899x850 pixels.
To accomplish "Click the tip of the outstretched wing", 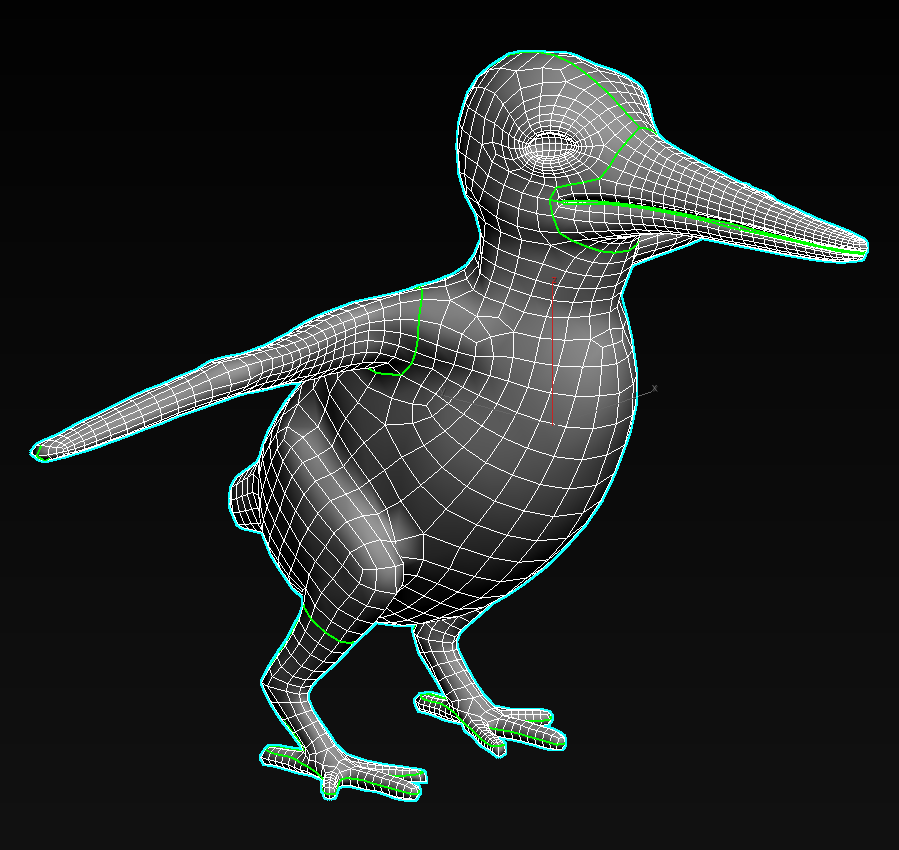I will coord(40,451).
